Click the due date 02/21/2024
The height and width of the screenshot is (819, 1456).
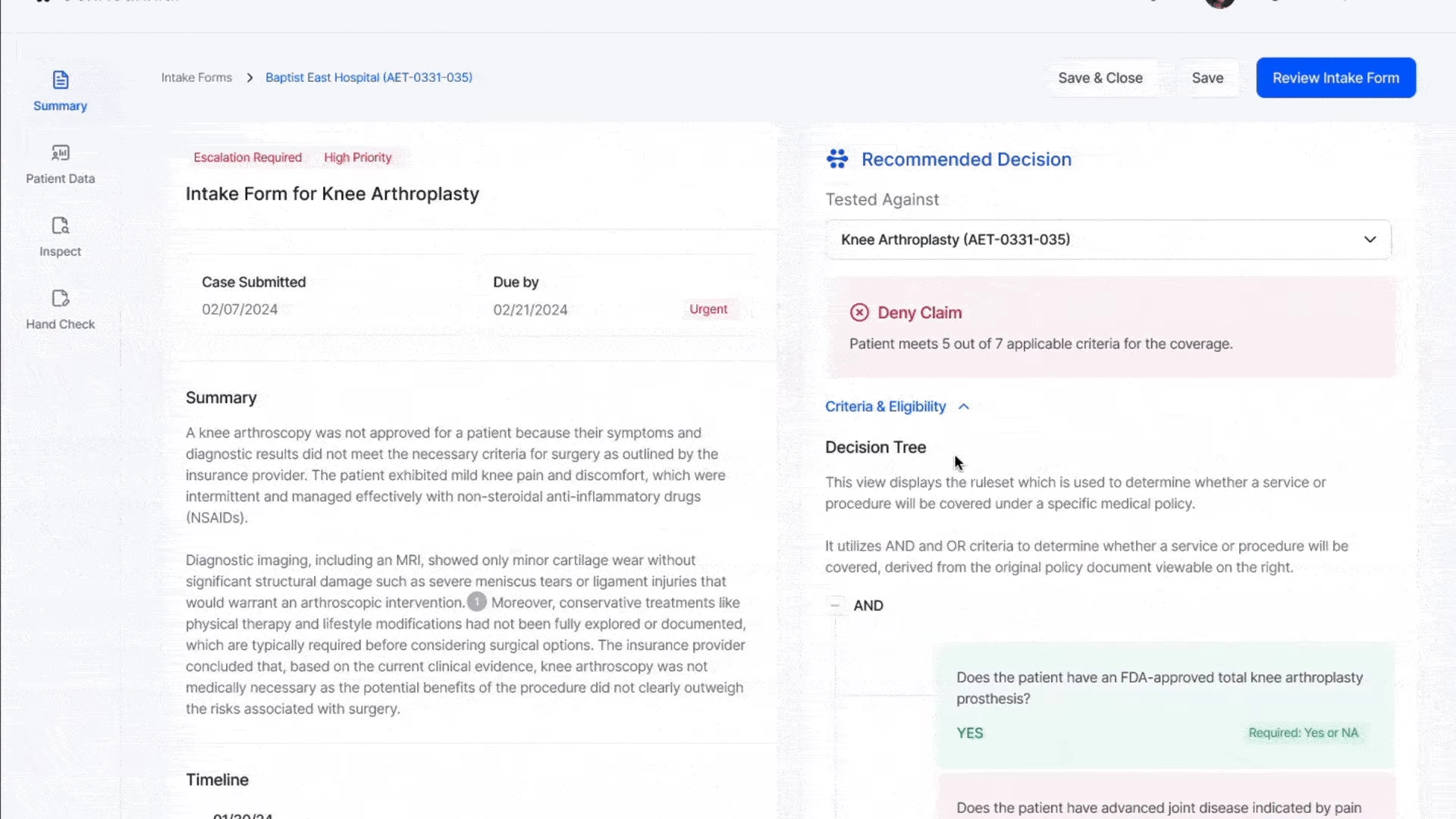(x=530, y=309)
